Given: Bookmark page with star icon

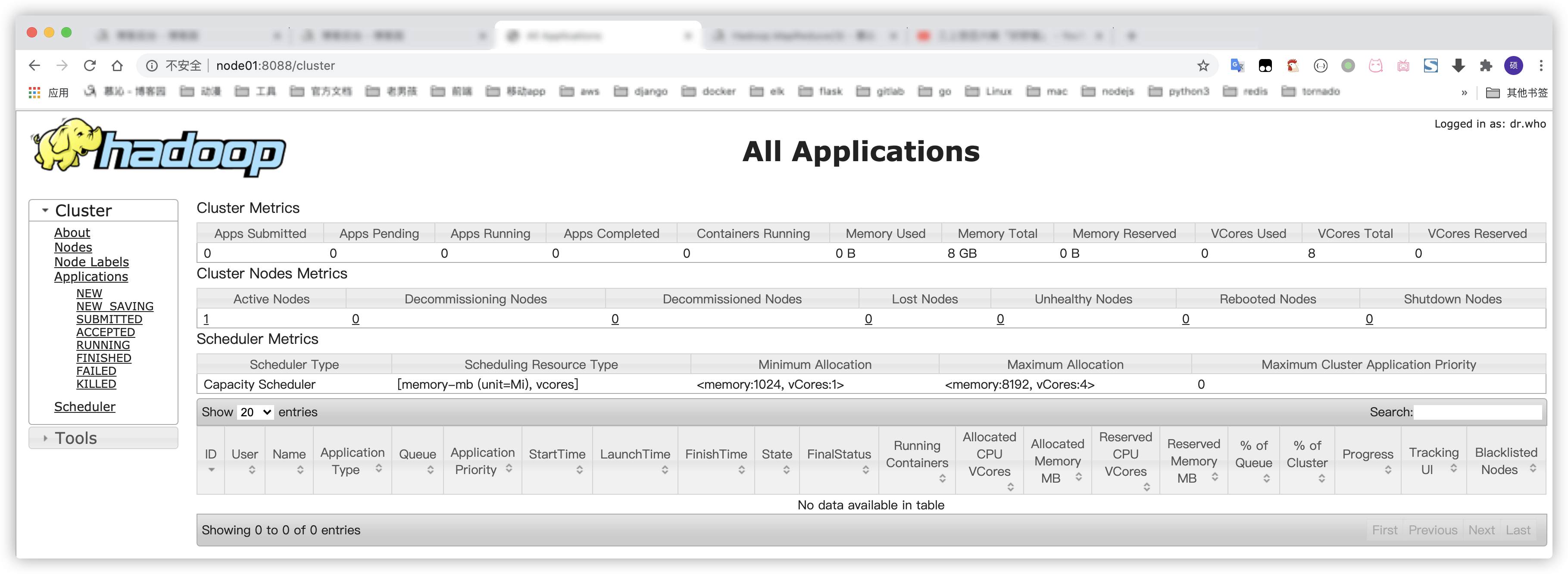Looking at the screenshot, I should pos(1203,66).
